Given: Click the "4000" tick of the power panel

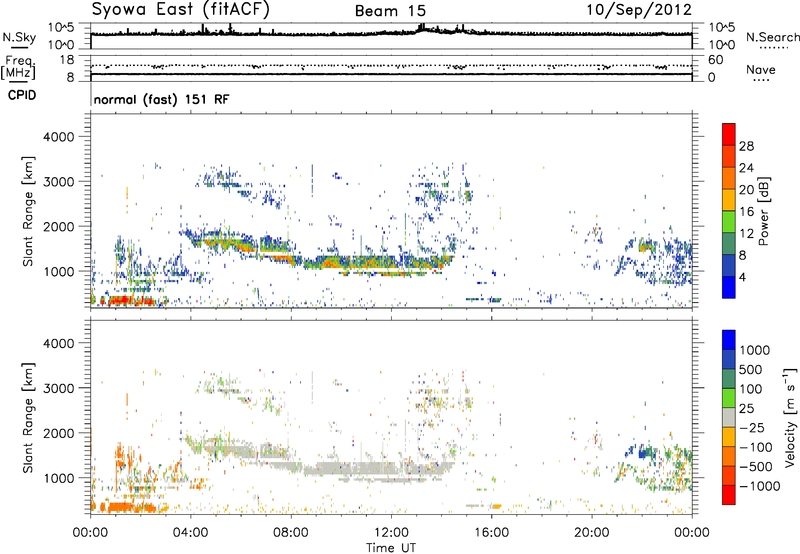Looking at the screenshot, I should tap(58, 137).
